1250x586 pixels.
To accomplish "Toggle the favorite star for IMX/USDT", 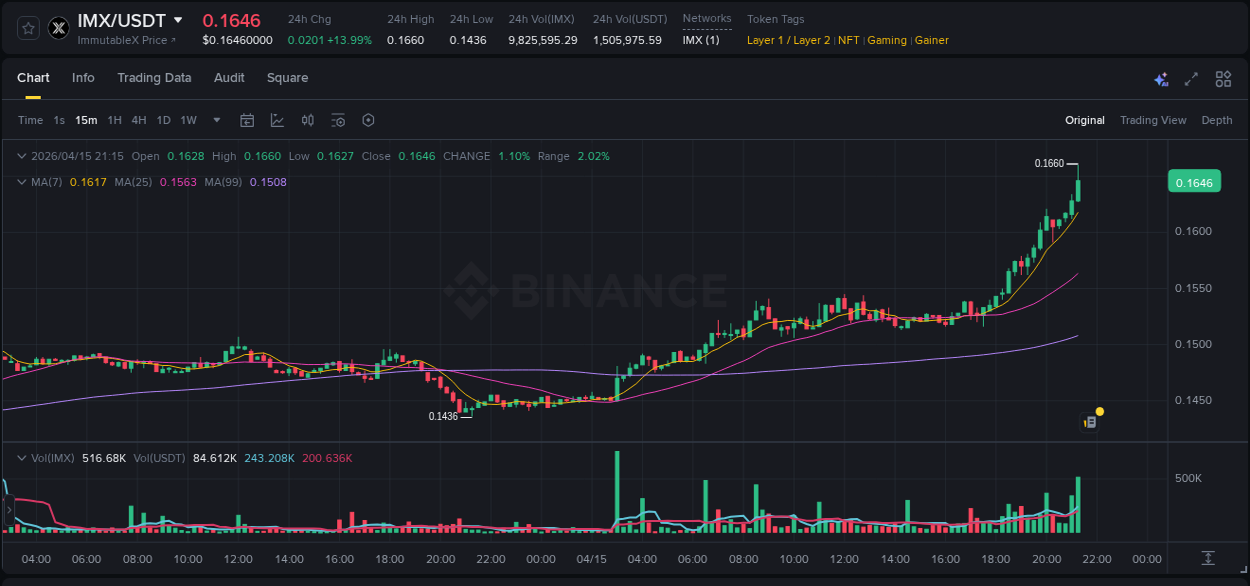I will 27,27.
